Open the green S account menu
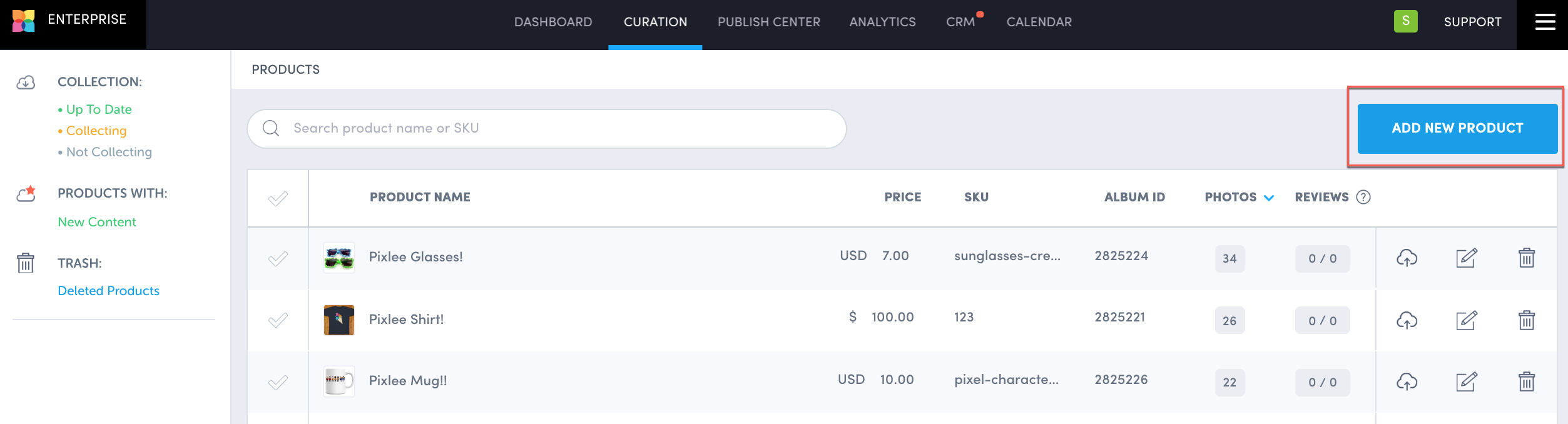Viewport: 1568px width, 424px height. point(1405,21)
